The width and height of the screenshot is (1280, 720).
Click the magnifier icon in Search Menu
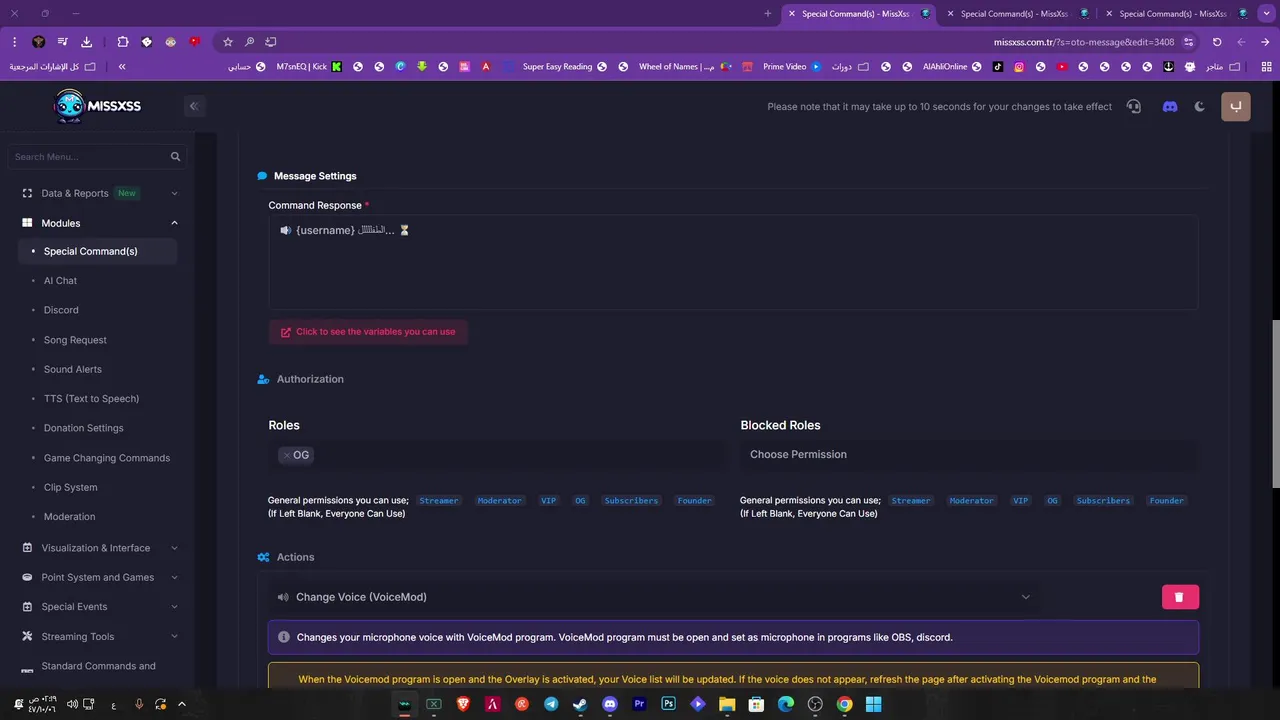(176, 157)
